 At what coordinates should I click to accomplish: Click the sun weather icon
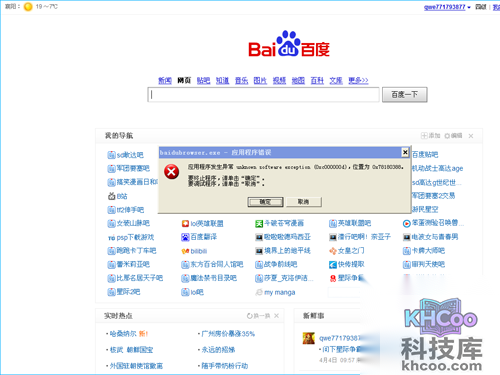28,7
